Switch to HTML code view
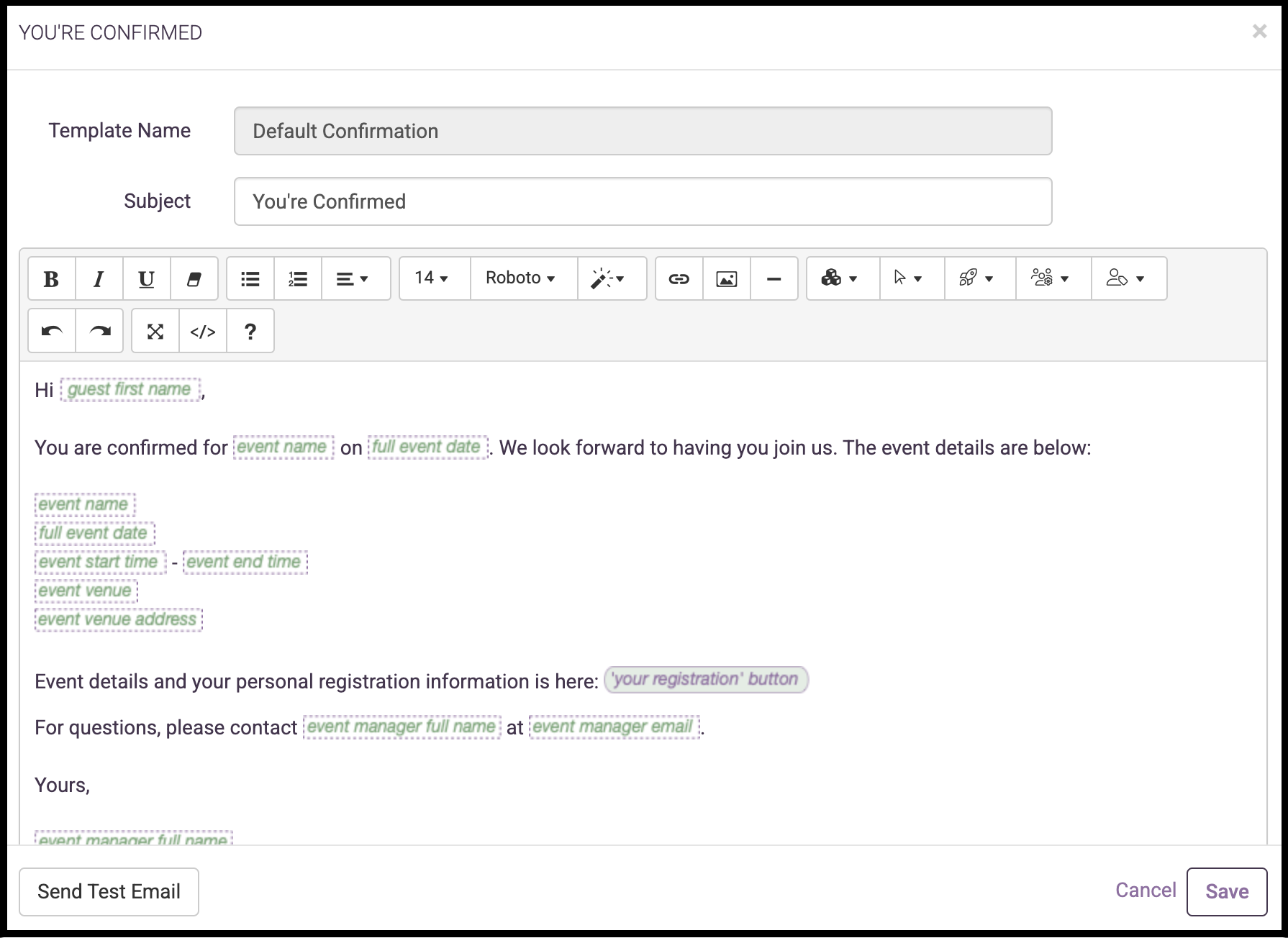 [x=202, y=331]
